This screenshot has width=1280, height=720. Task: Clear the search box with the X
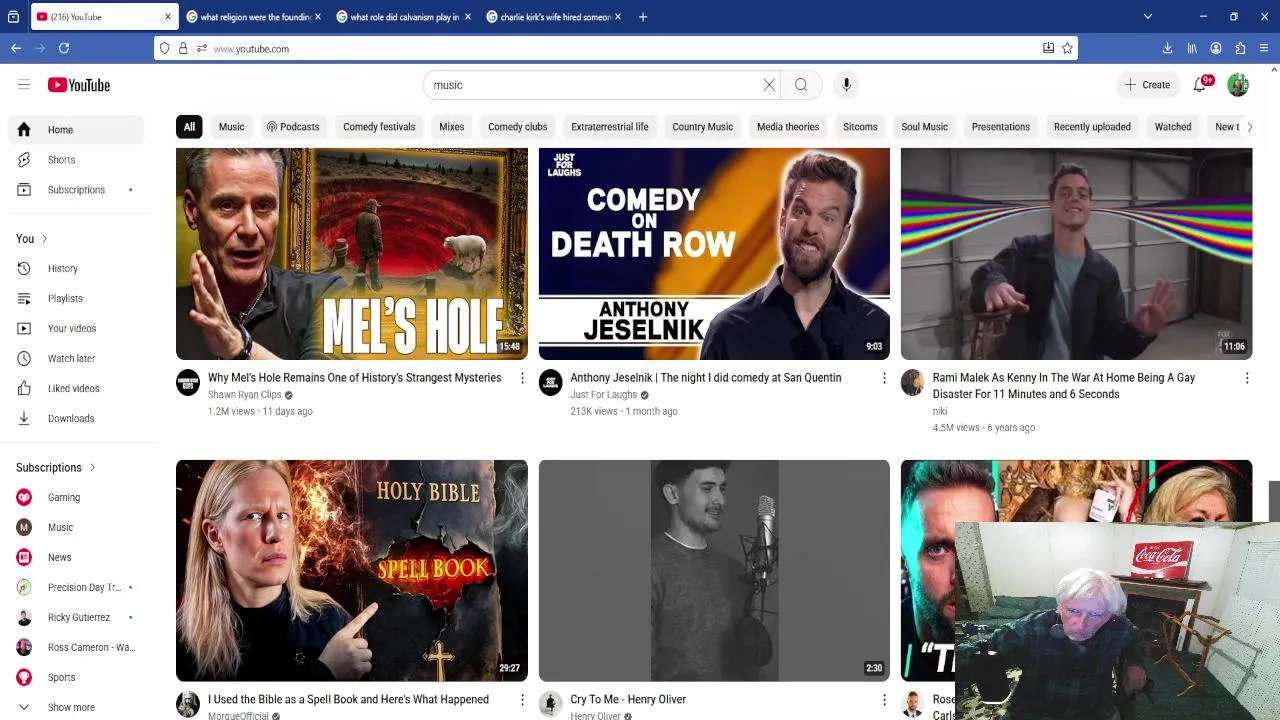[x=769, y=85]
